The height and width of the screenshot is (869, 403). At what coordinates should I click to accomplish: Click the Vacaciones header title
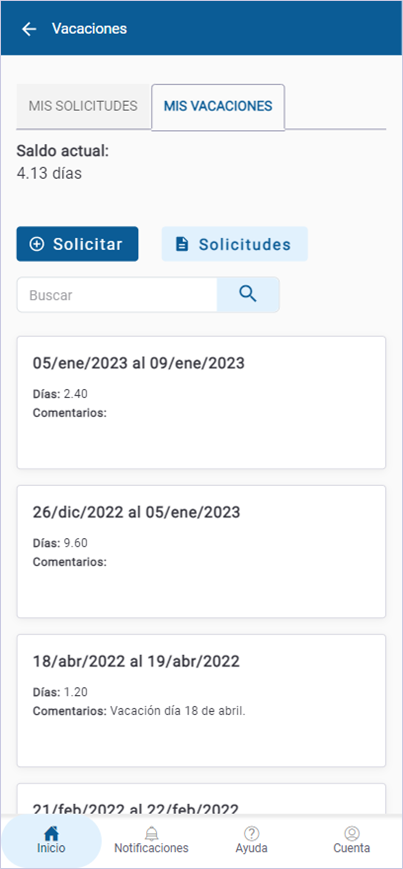point(89,29)
